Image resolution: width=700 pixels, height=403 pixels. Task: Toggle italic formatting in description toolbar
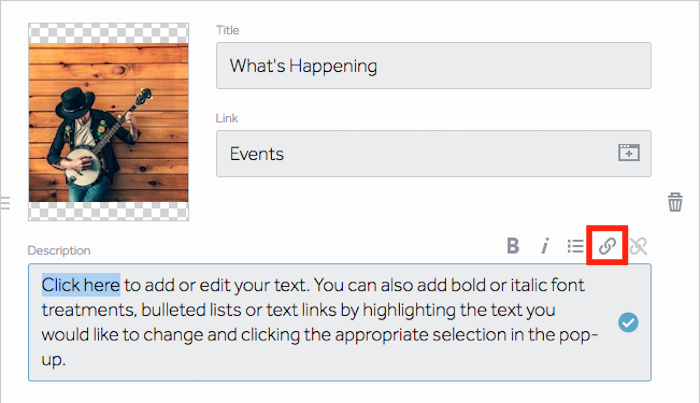coord(545,246)
